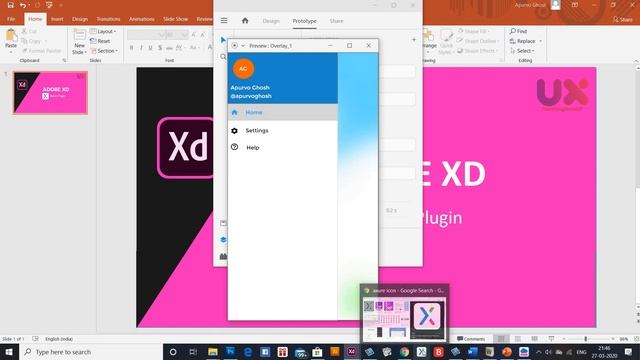Select the XD Select arrow tool
This screenshot has height=360, width=640.
pyautogui.click(x=223, y=40)
